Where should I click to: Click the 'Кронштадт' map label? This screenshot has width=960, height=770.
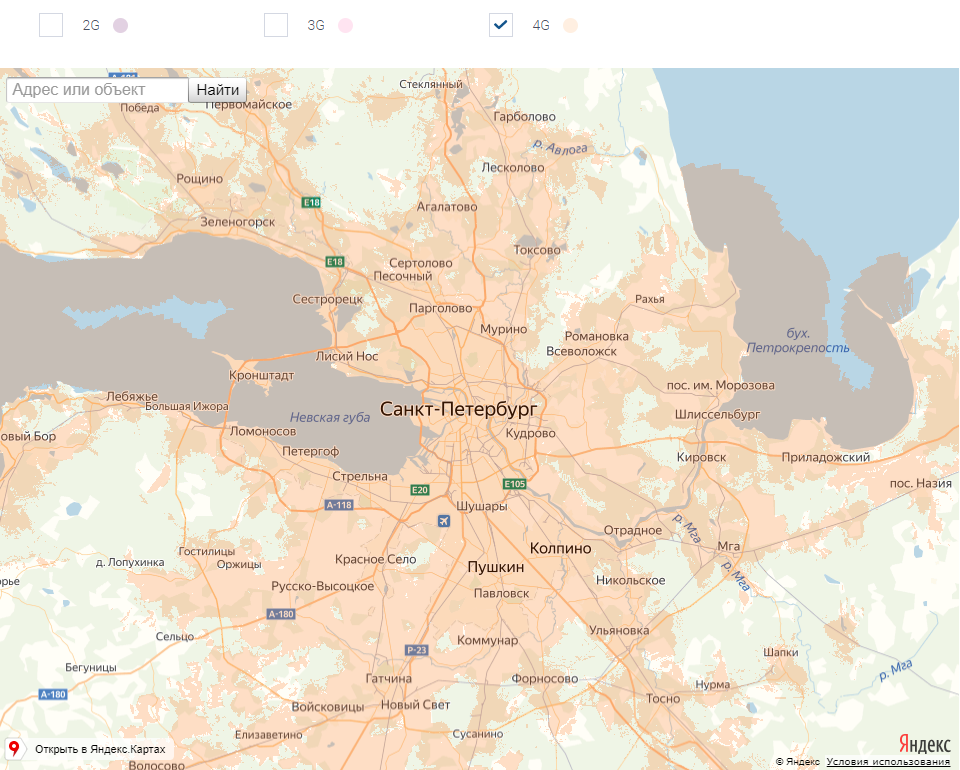(261, 375)
